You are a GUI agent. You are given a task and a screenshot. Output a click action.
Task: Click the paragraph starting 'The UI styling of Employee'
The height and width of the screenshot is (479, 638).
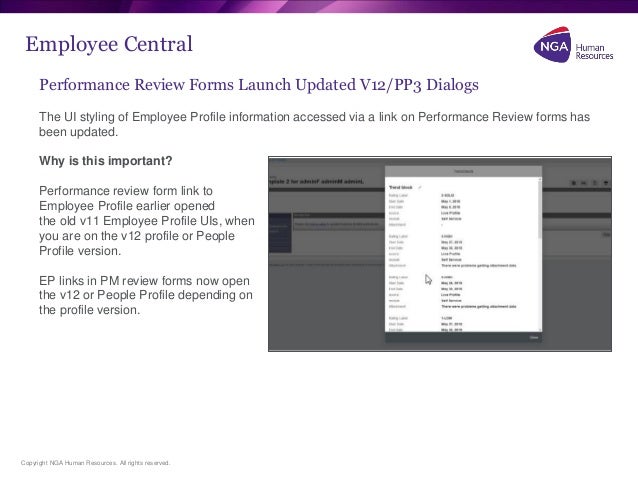coord(315,124)
